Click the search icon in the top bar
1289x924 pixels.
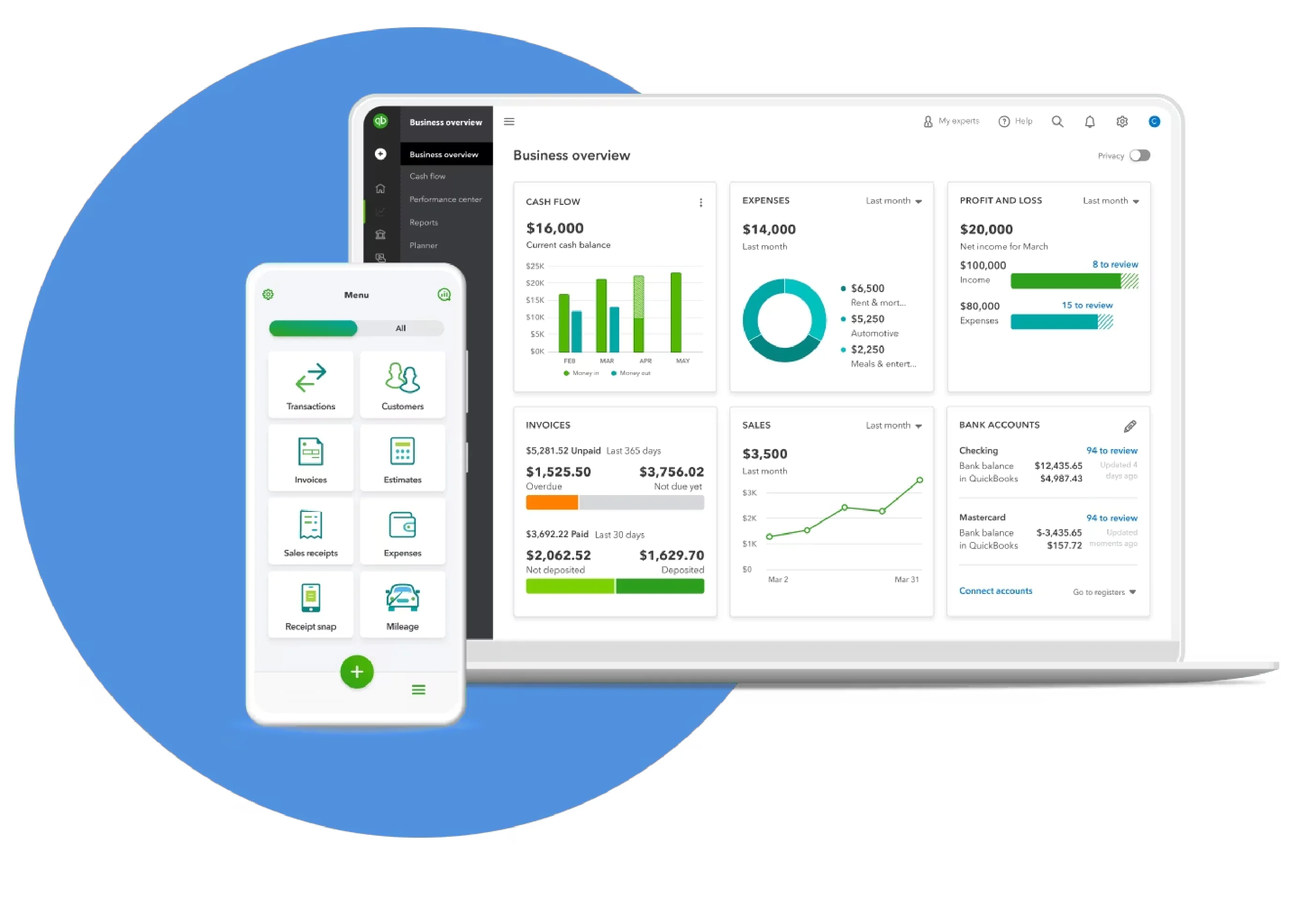click(1056, 121)
